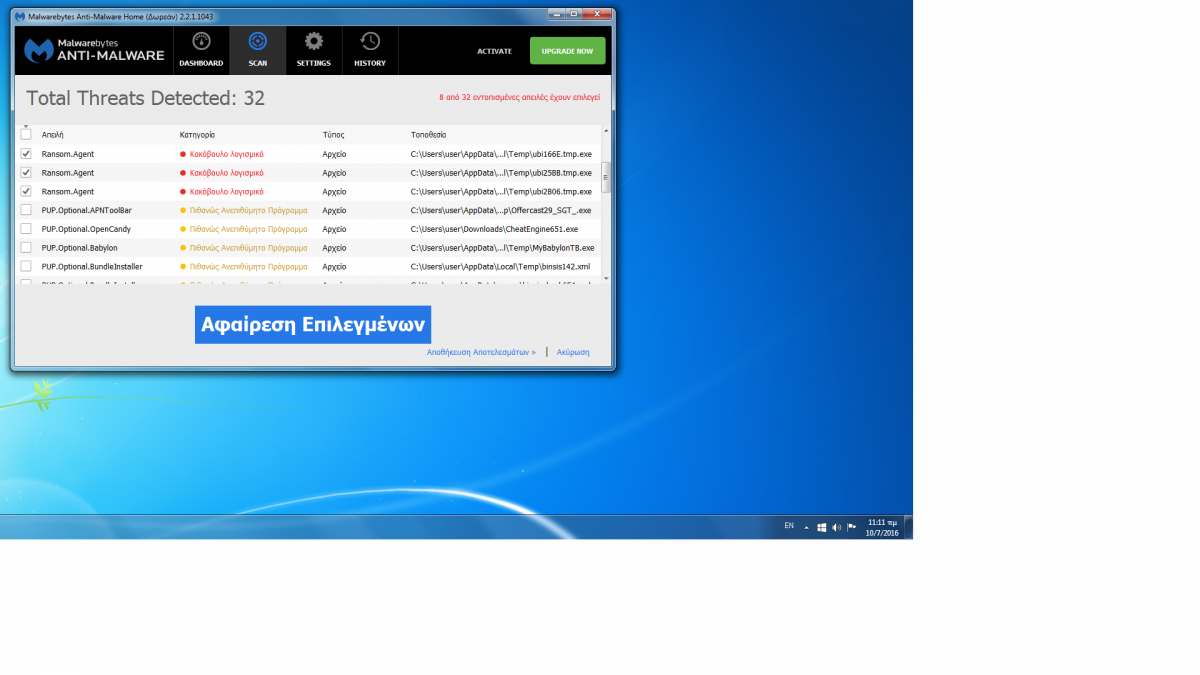Select the PUP.Optional.BundleInstaller threat name

[x=92, y=267]
